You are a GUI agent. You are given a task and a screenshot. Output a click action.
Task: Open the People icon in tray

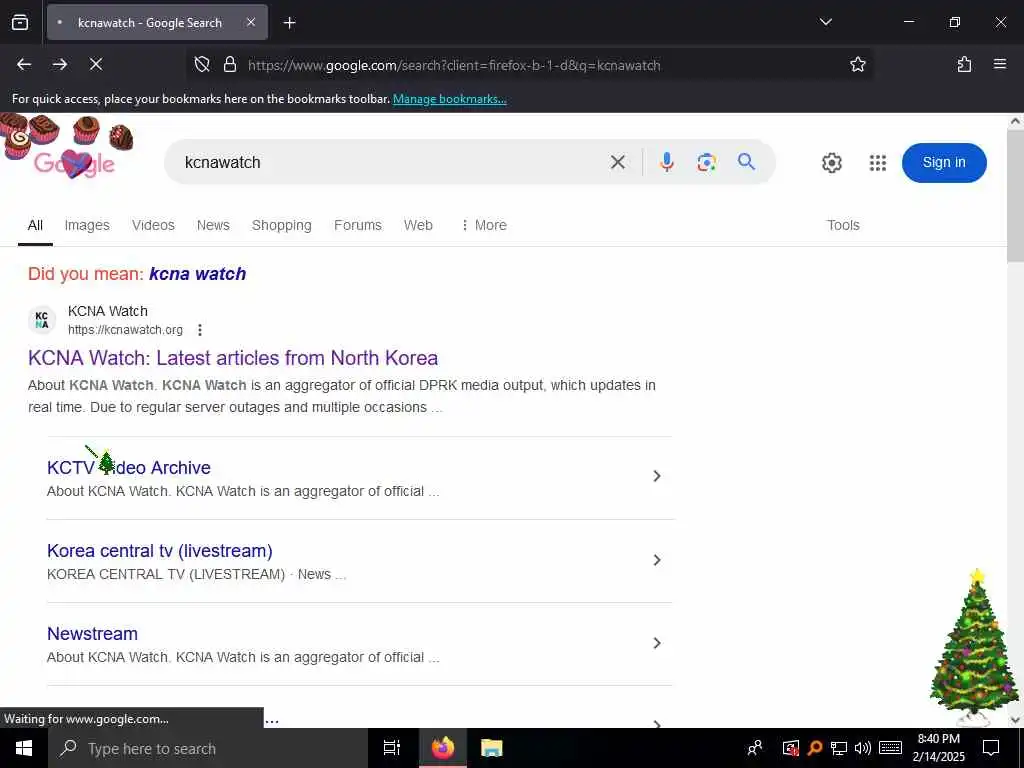(754, 748)
